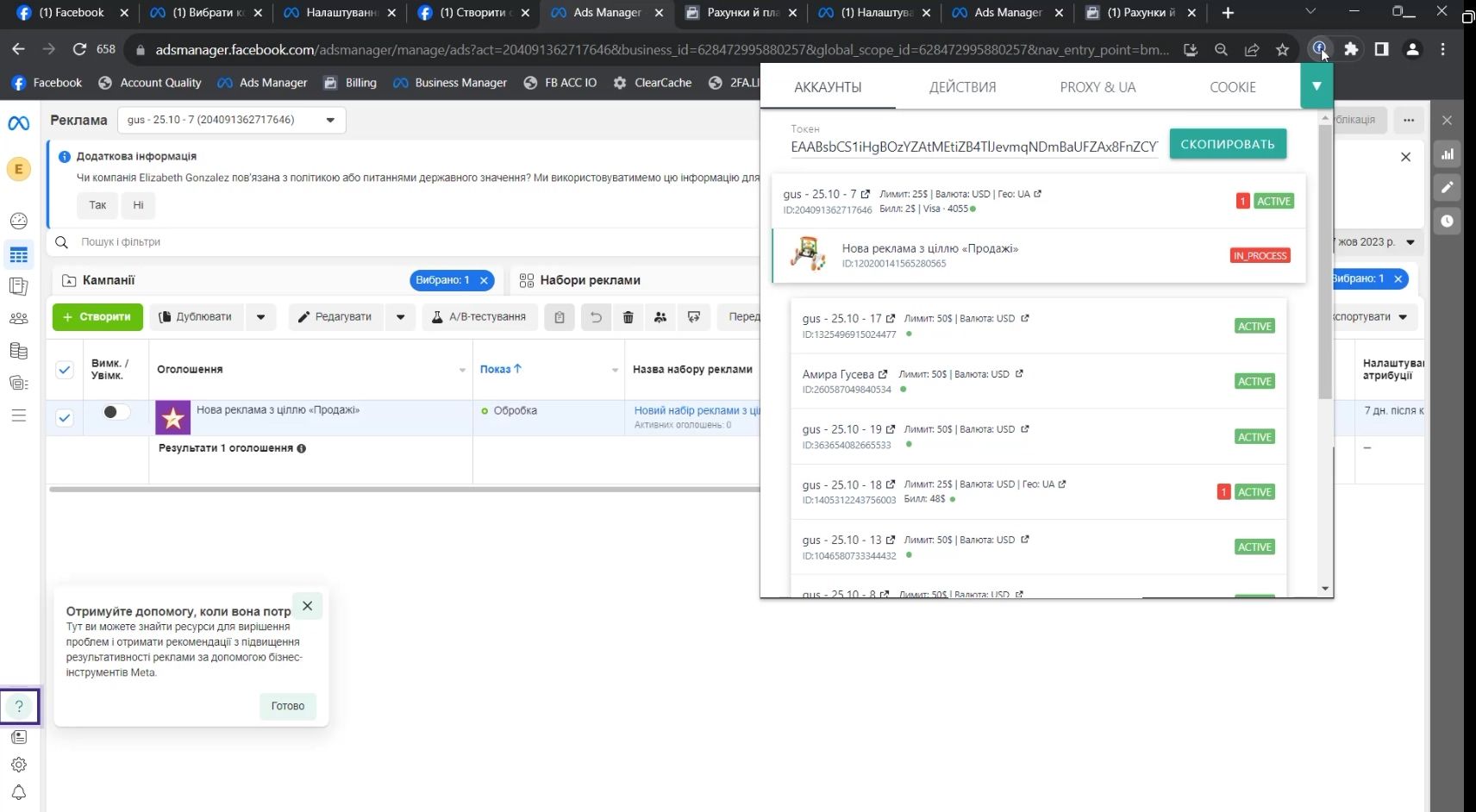Answer Так in the info banner
Image resolution: width=1476 pixels, height=812 pixels.
97,205
